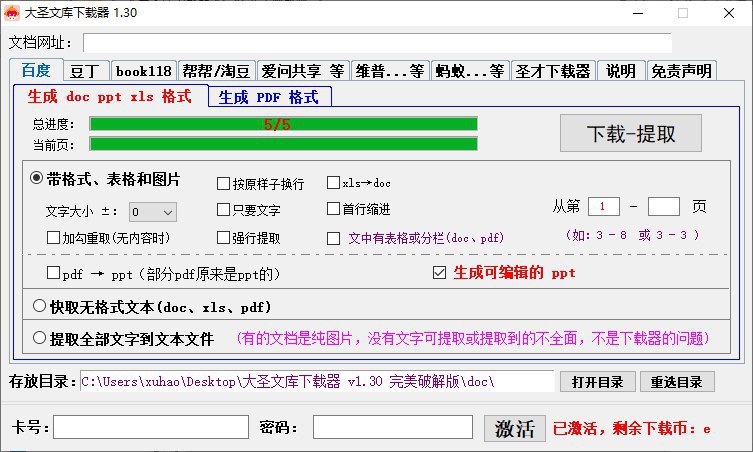Close the 大圣文库下载器 window
Viewport: 753px width, 452px height.
pos(729,13)
